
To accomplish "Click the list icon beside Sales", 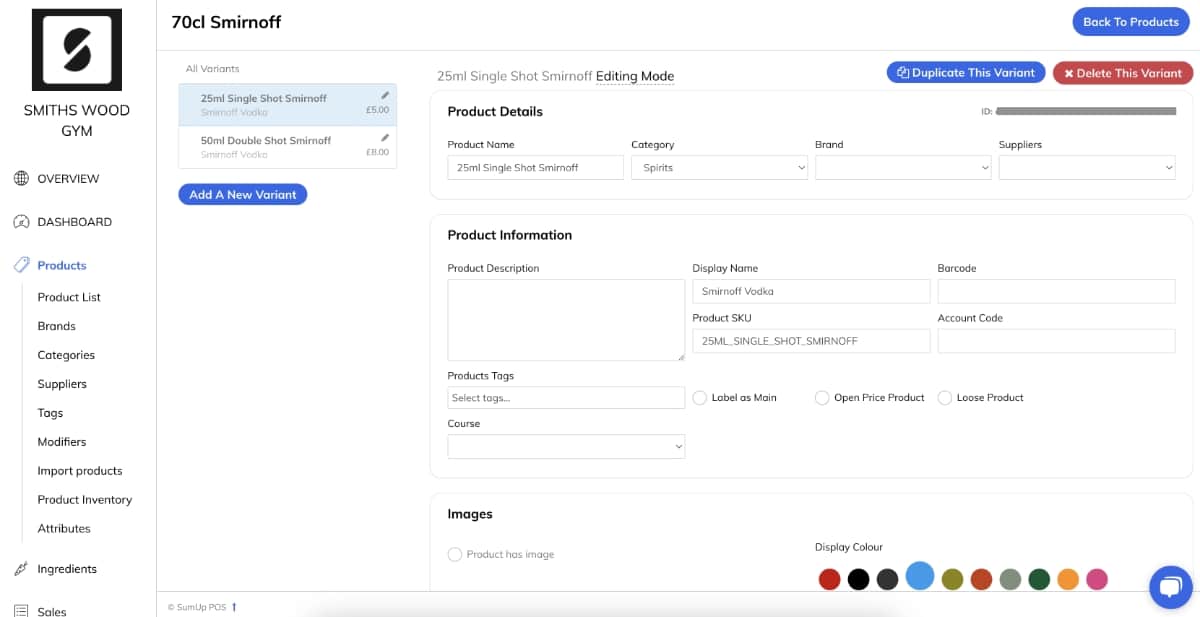I will pyautogui.click(x=21, y=611).
